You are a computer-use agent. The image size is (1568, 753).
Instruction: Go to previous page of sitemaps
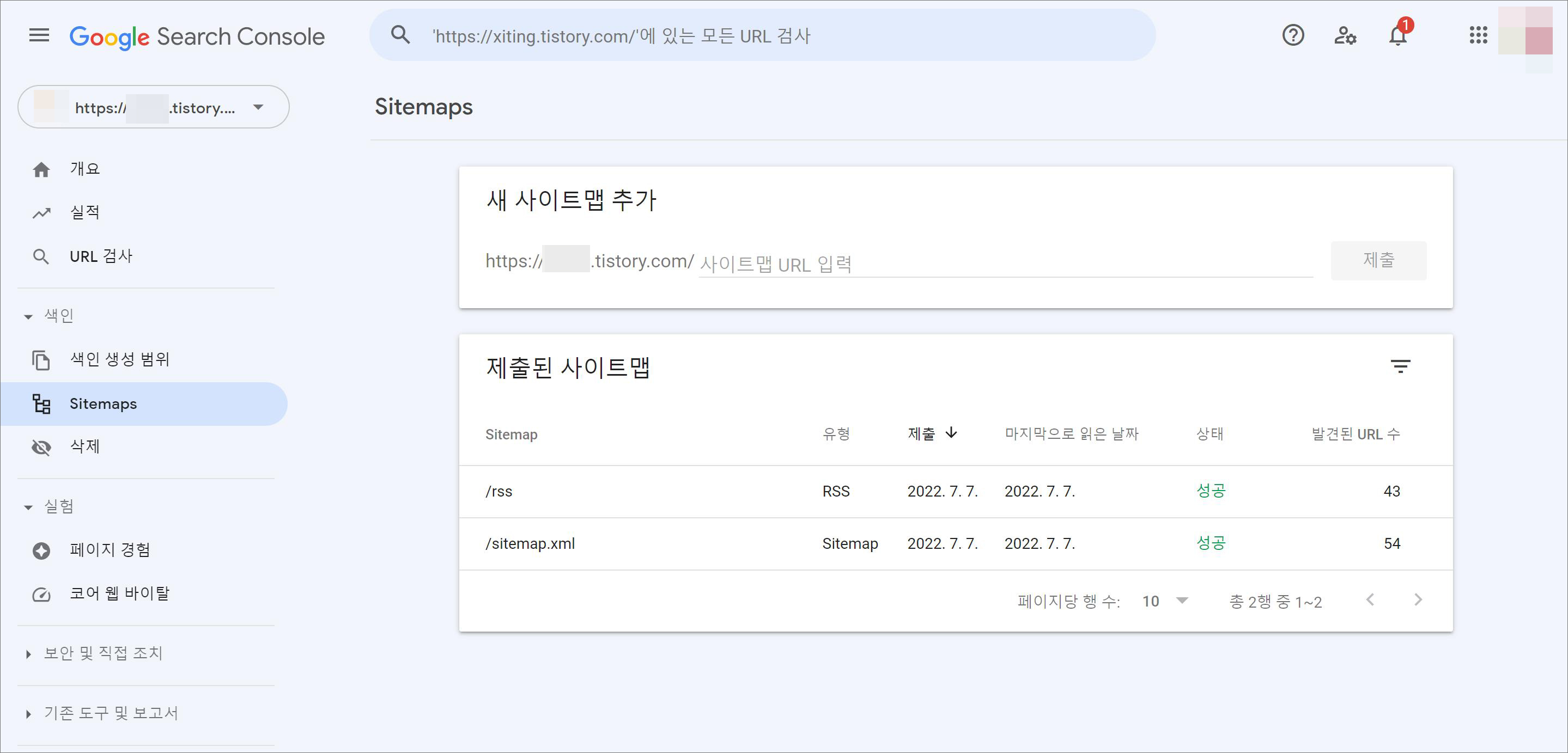tap(1370, 599)
